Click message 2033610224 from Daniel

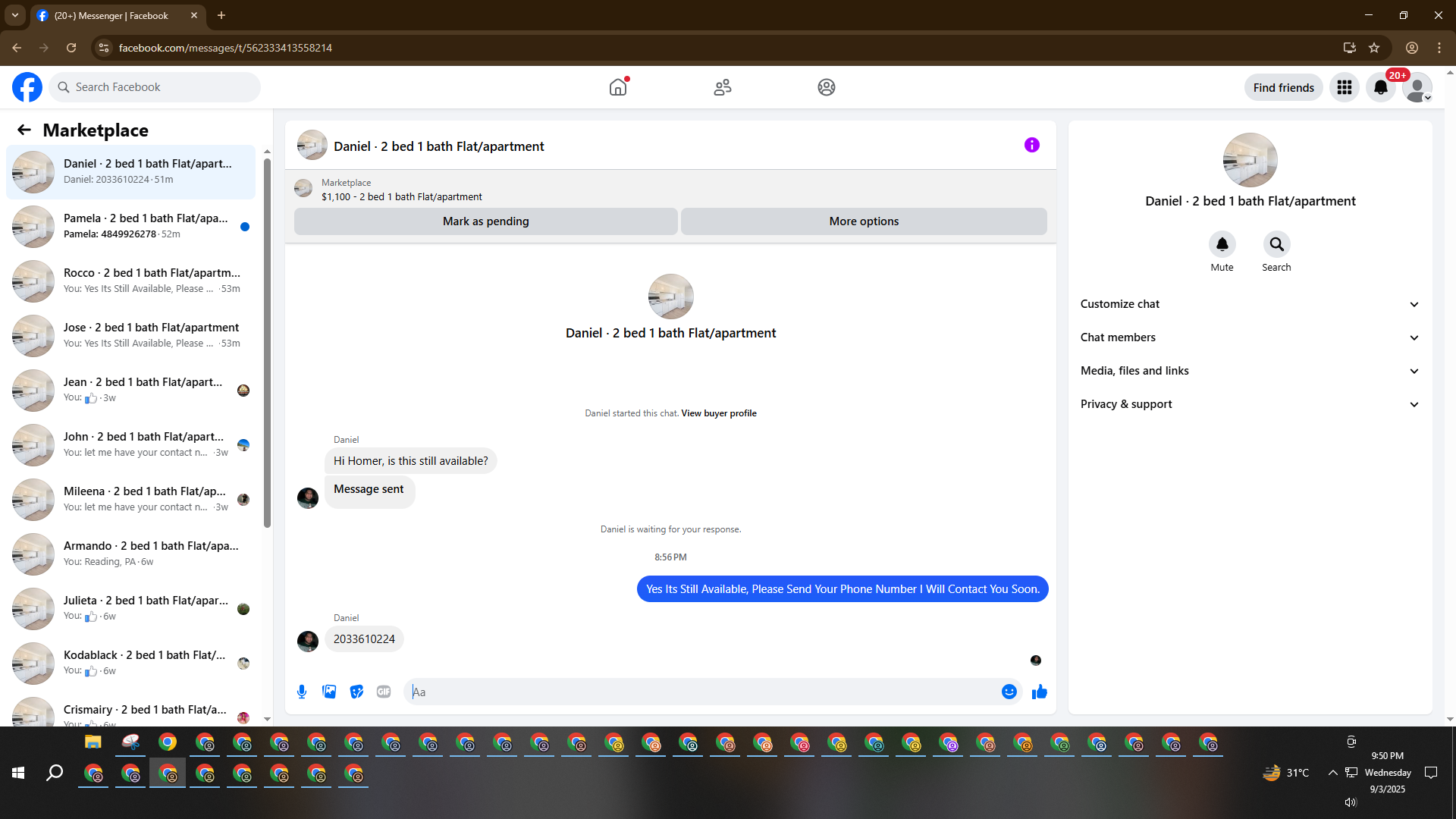(x=364, y=639)
